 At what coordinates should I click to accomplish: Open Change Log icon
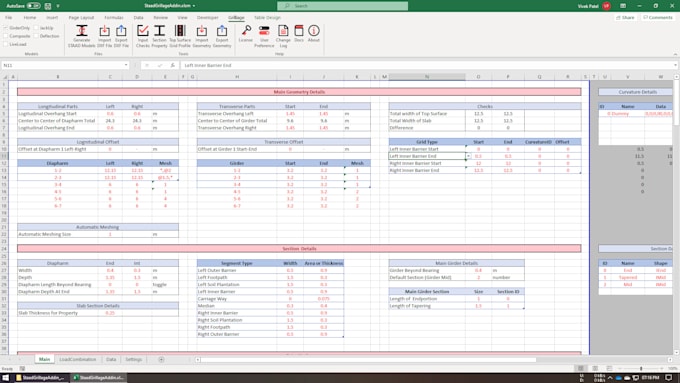point(283,30)
